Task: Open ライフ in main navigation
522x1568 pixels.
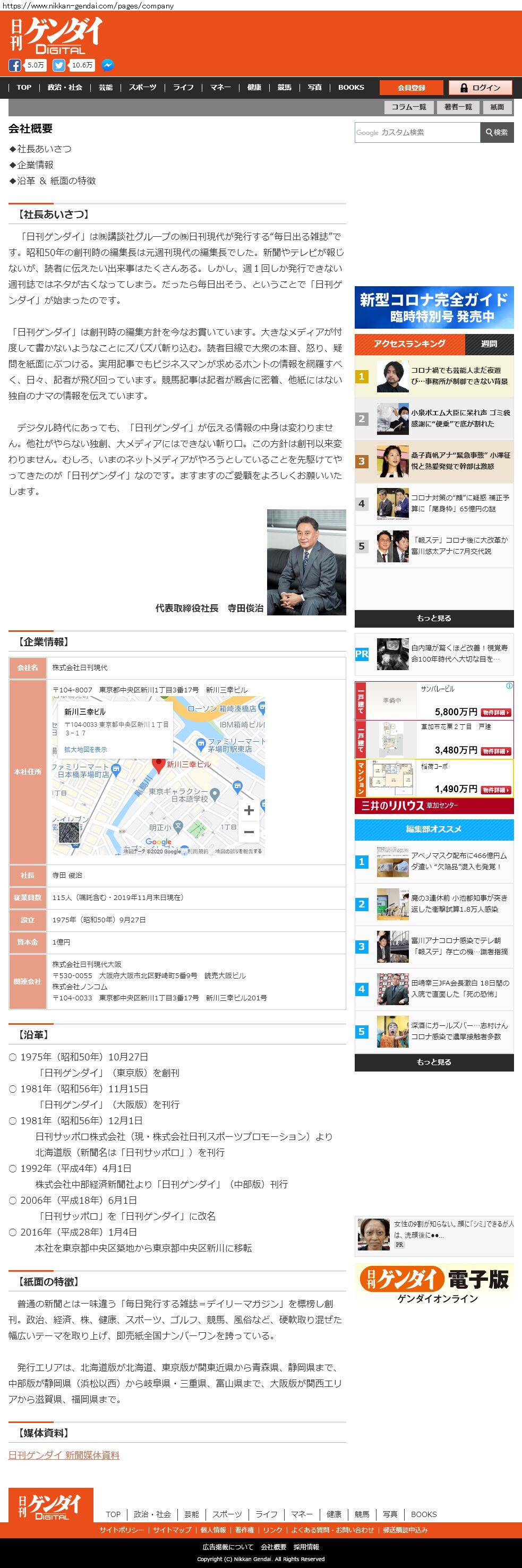Action: [x=183, y=88]
